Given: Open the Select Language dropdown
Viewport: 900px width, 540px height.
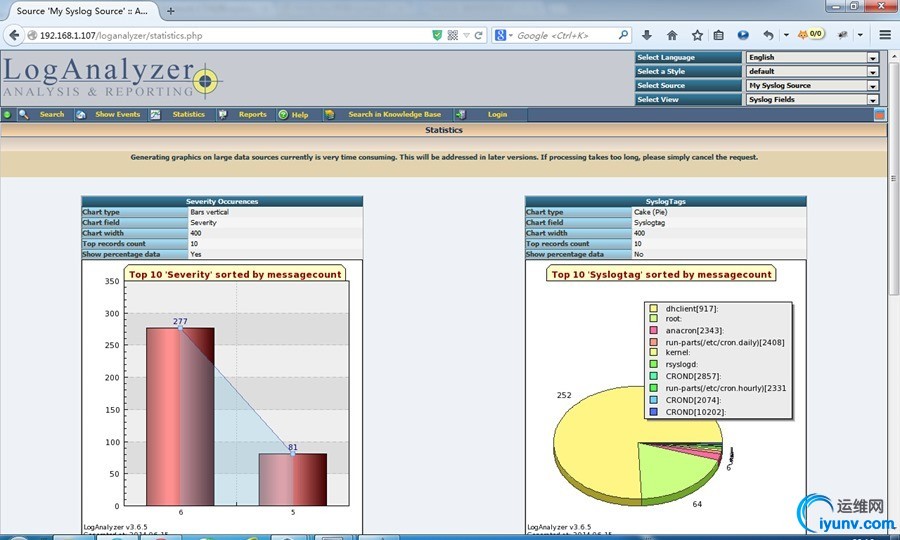Looking at the screenshot, I should point(812,57).
